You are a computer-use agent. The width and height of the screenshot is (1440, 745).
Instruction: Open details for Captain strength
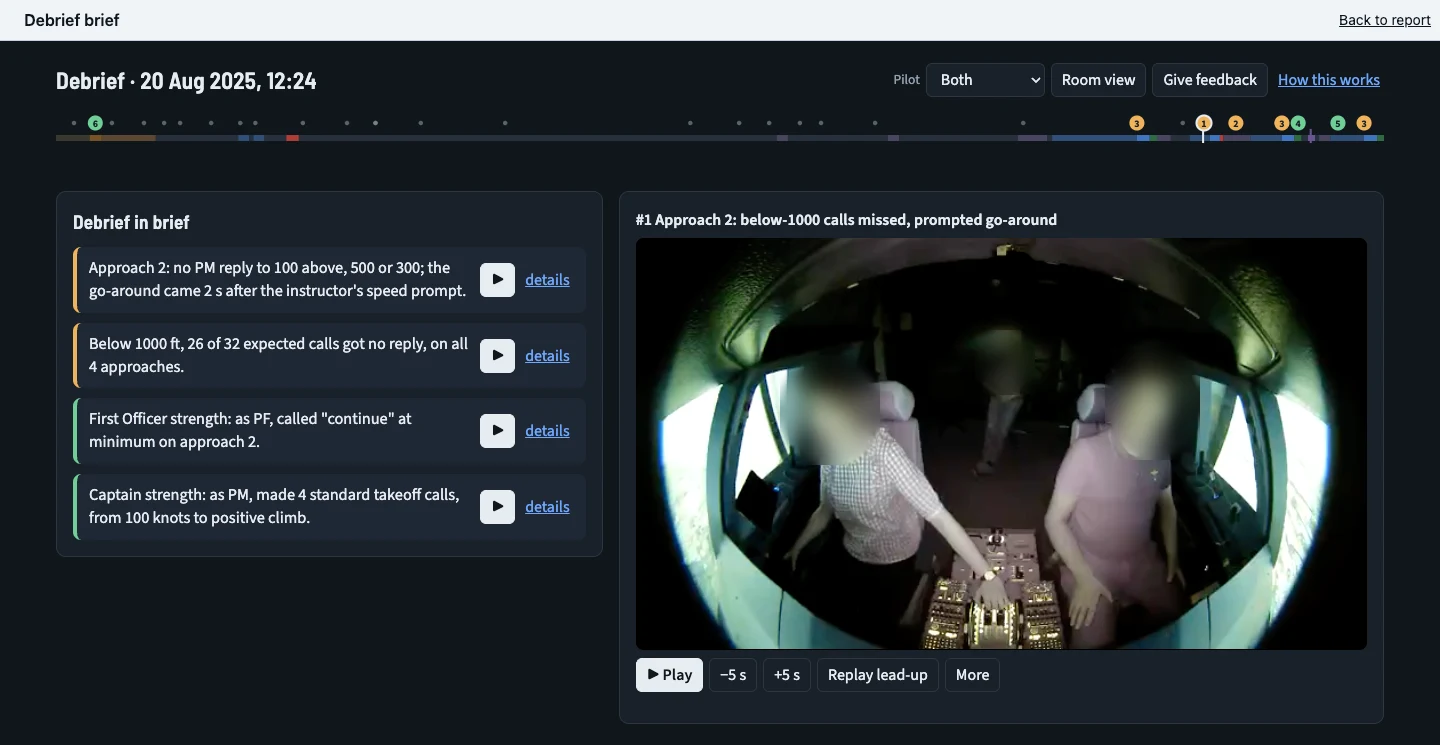point(547,507)
